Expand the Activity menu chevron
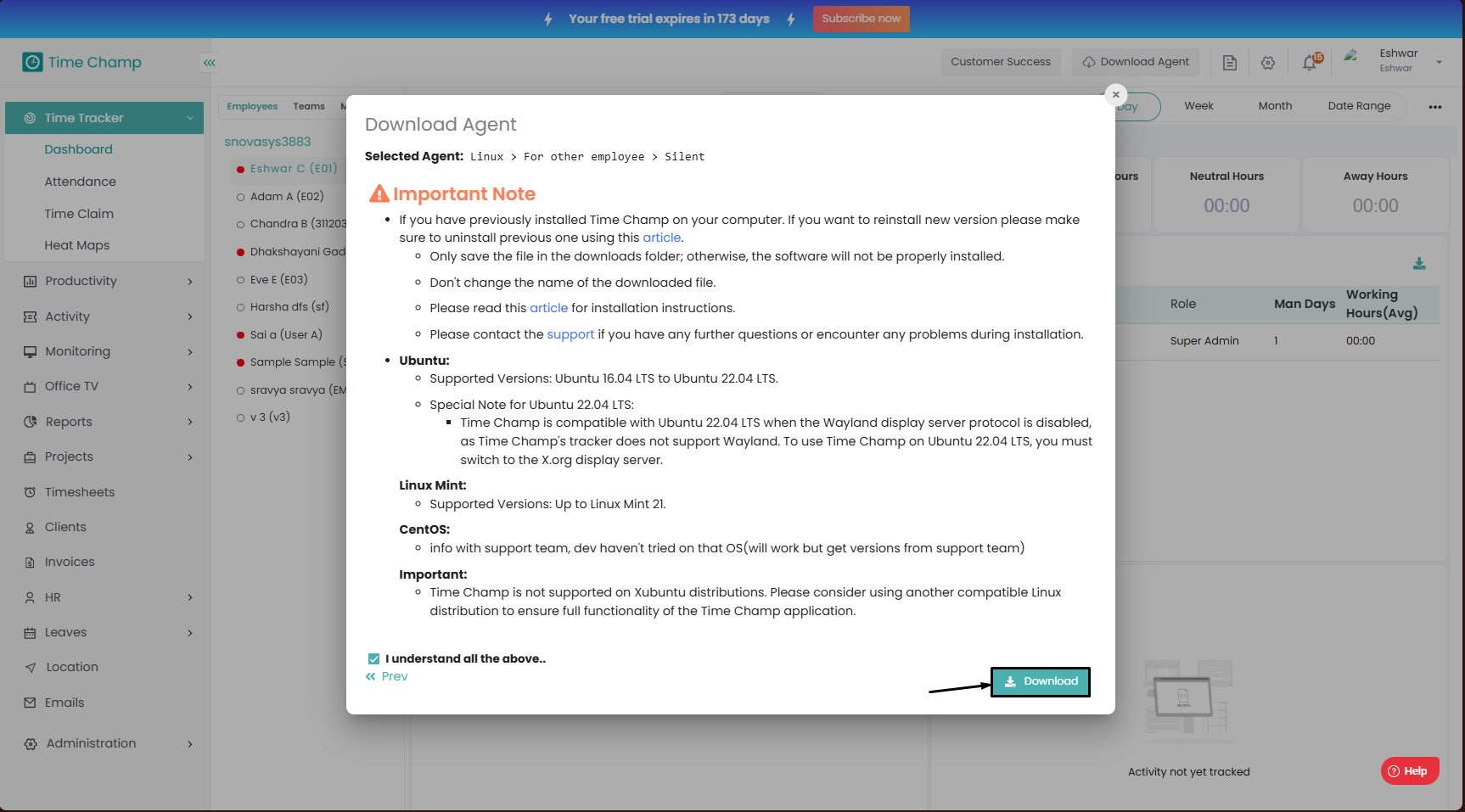1465x812 pixels. point(190,316)
